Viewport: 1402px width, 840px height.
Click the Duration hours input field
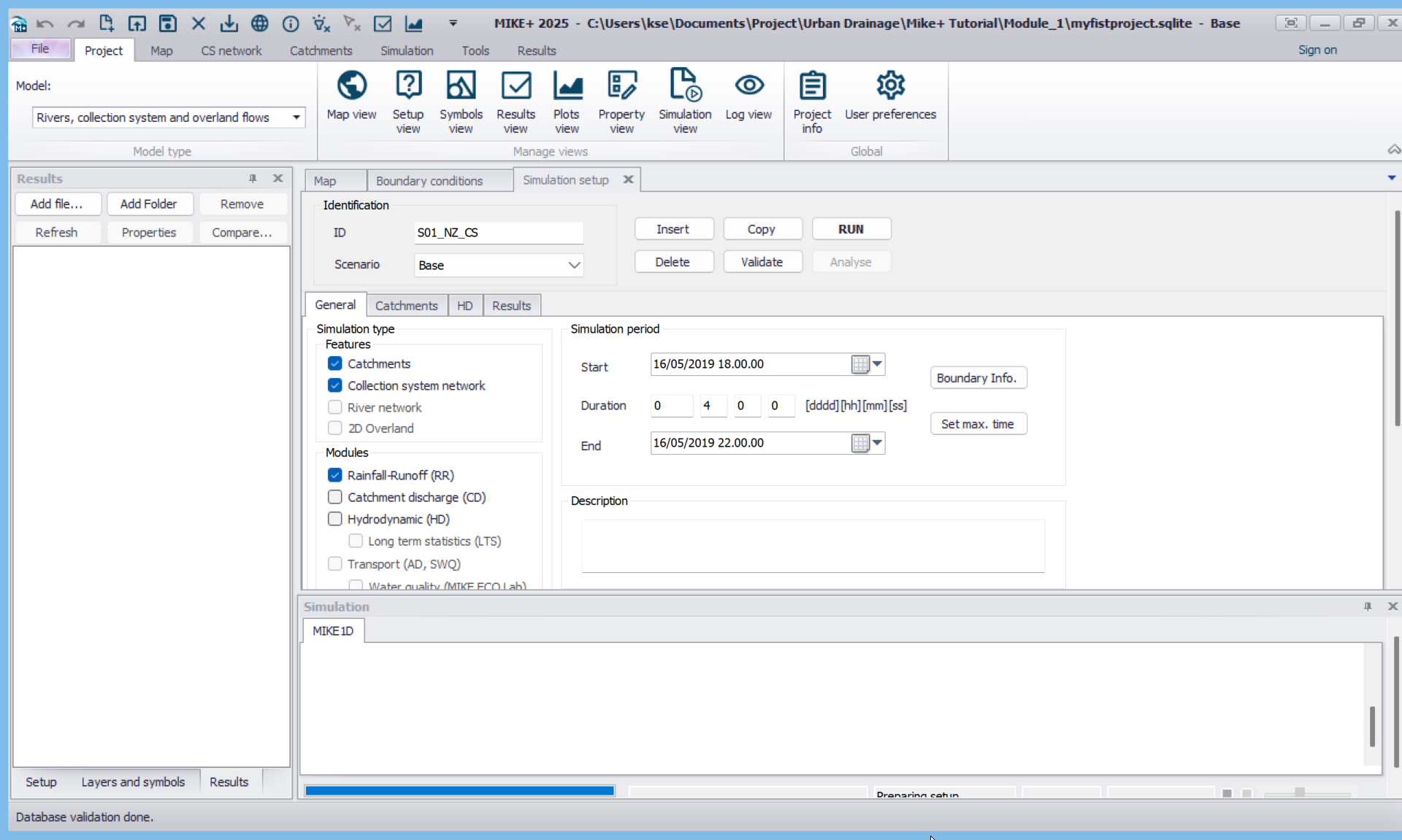tap(712, 406)
